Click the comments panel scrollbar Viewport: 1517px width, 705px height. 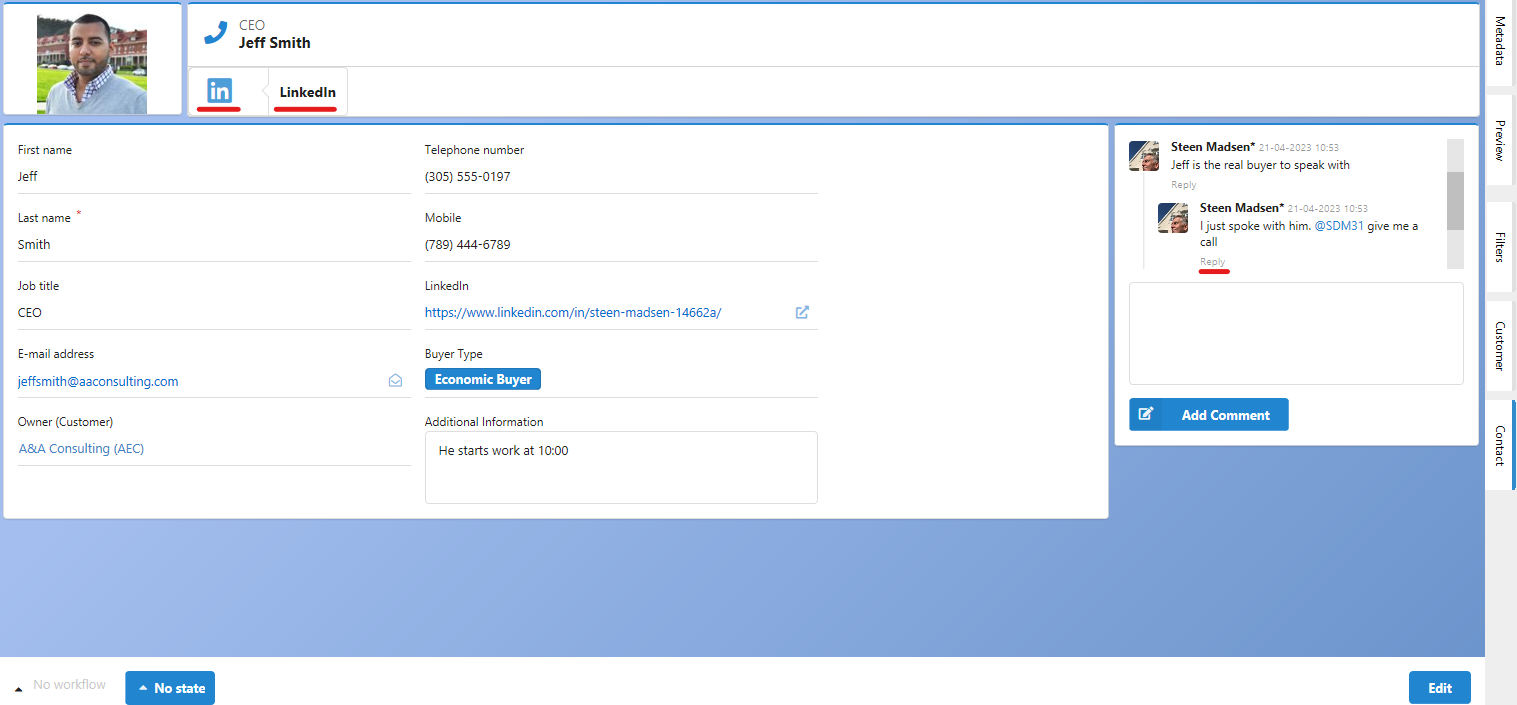pyautogui.click(x=1455, y=201)
